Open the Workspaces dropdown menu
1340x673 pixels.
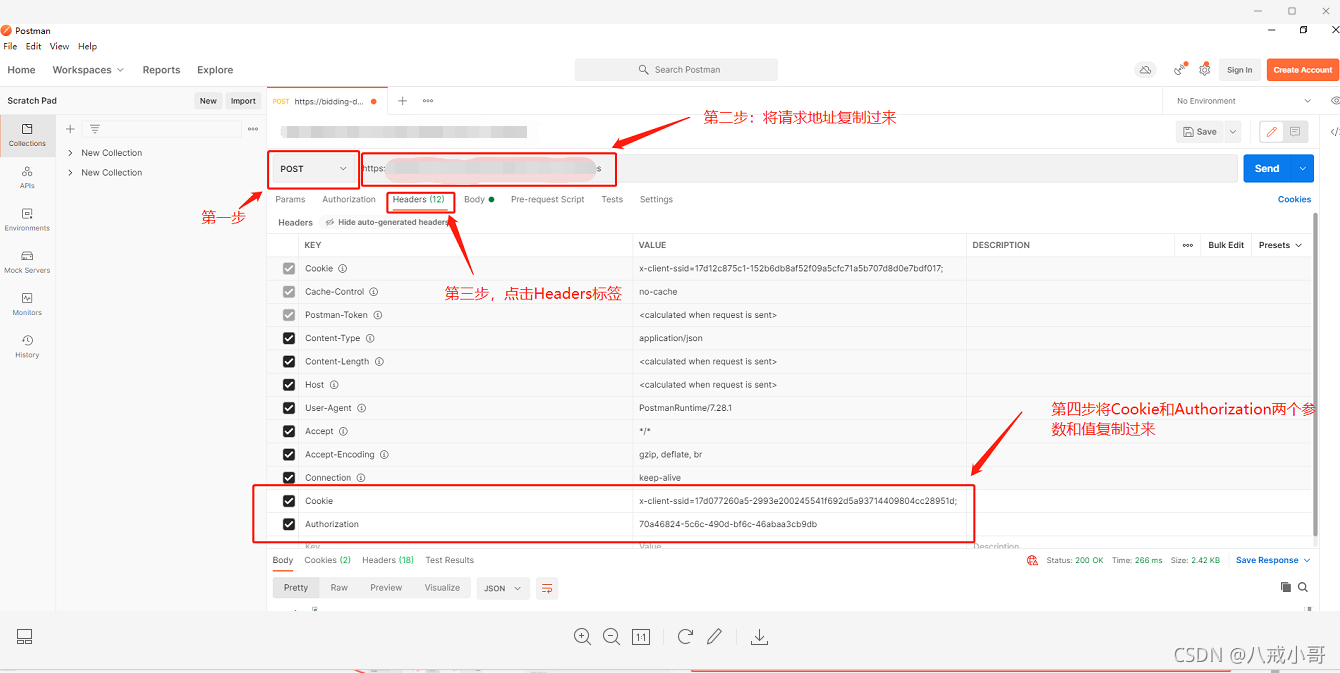pyautogui.click(x=88, y=70)
